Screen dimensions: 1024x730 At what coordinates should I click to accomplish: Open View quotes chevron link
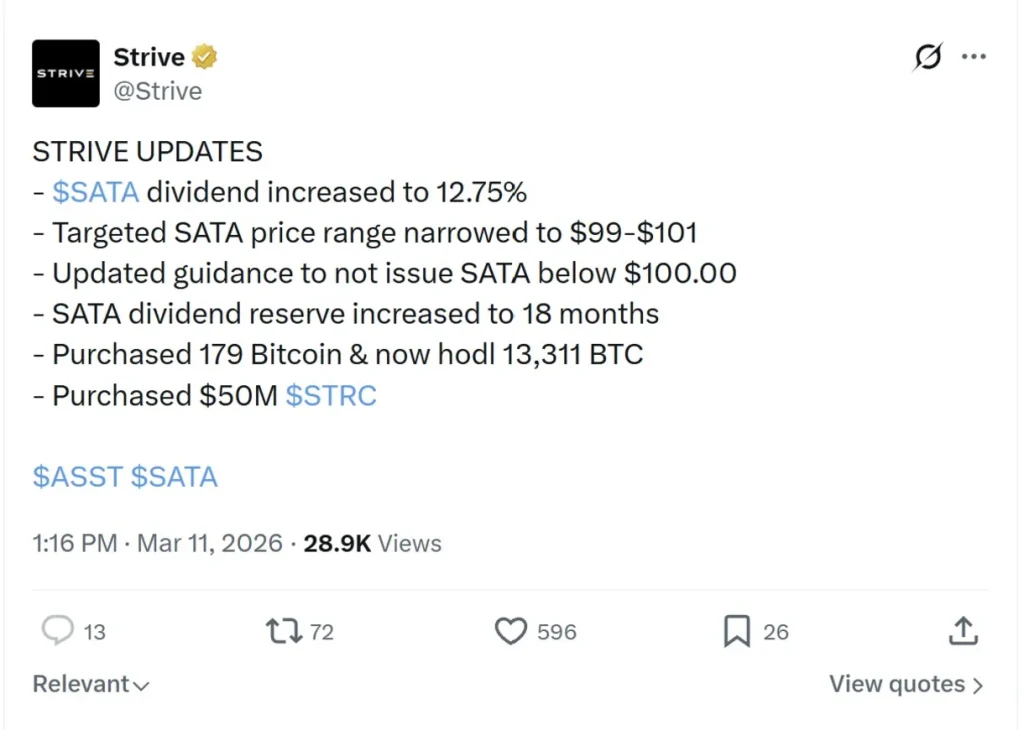pyautogui.click(x=906, y=685)
